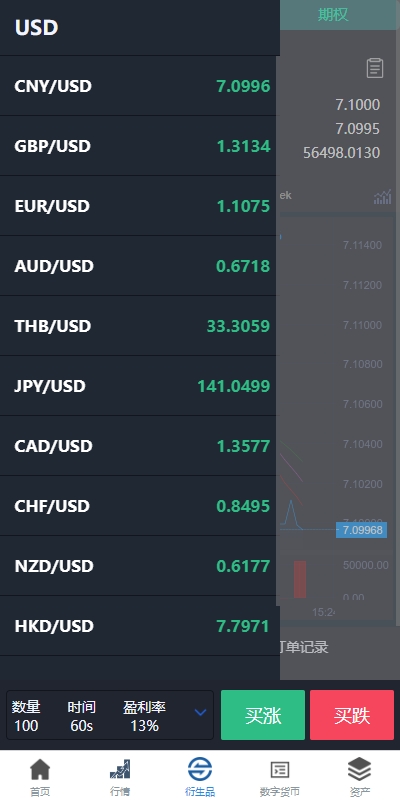Tap the 买跌 buy-down button
Viewport: 400px width, 800px height.
352,715
